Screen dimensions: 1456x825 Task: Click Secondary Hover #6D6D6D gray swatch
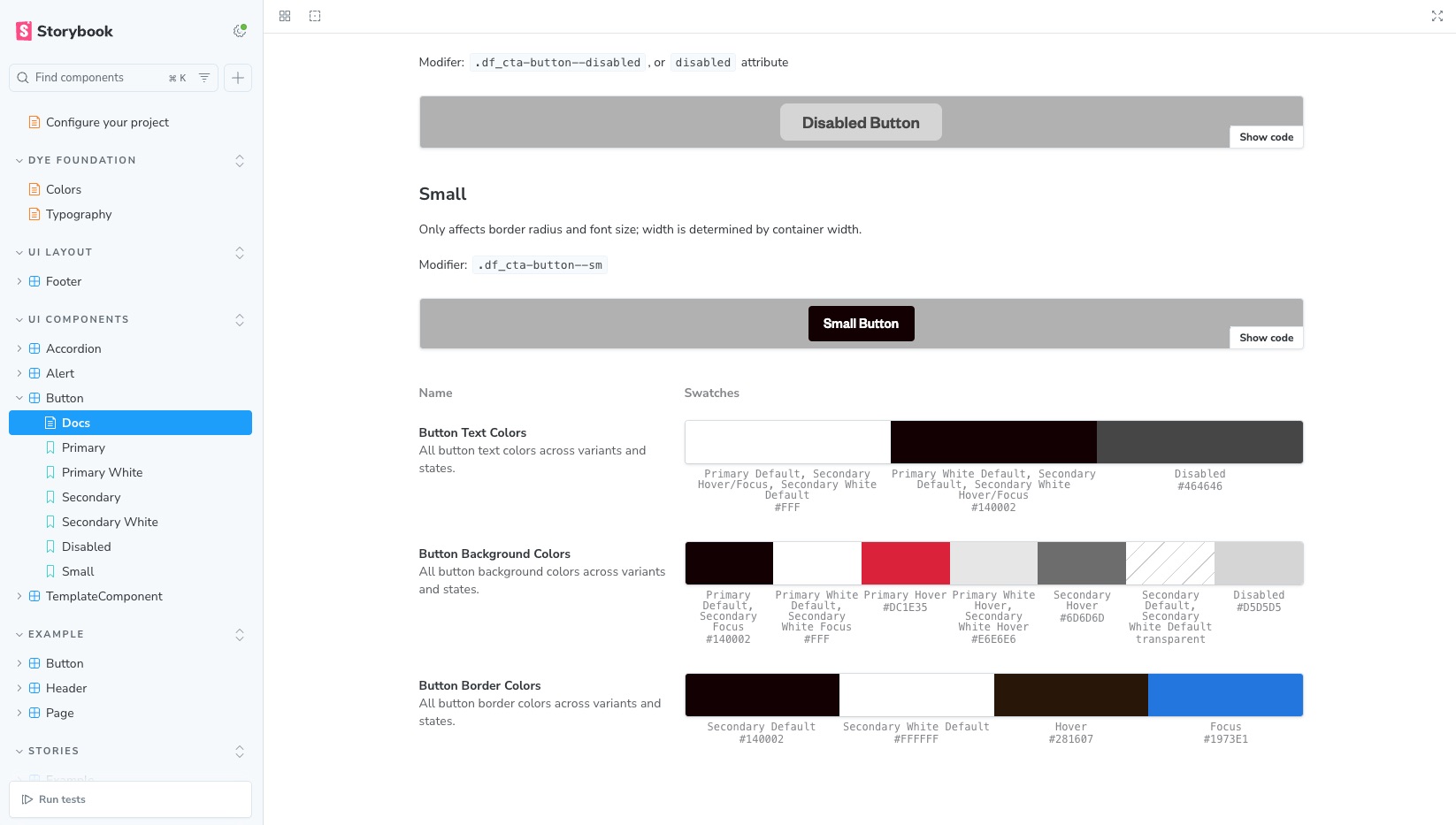pos(1082,563)
